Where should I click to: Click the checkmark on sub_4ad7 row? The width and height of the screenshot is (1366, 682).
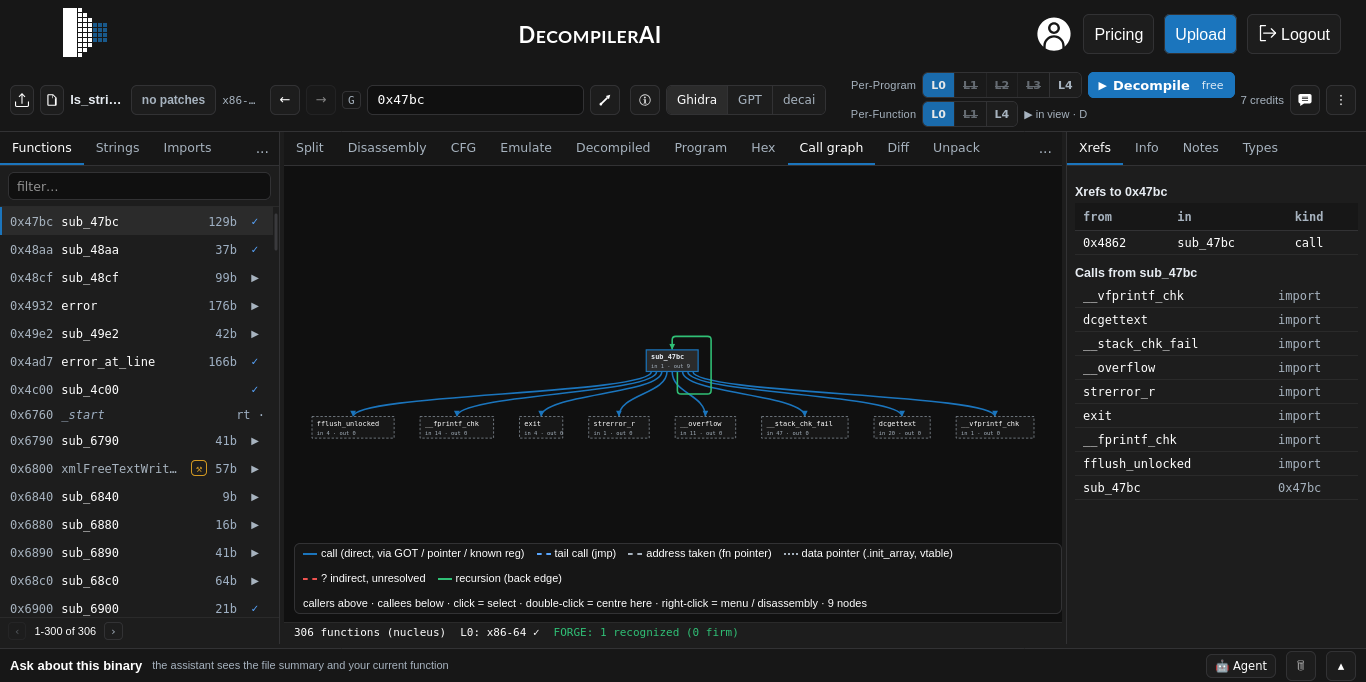coord(255,362)
